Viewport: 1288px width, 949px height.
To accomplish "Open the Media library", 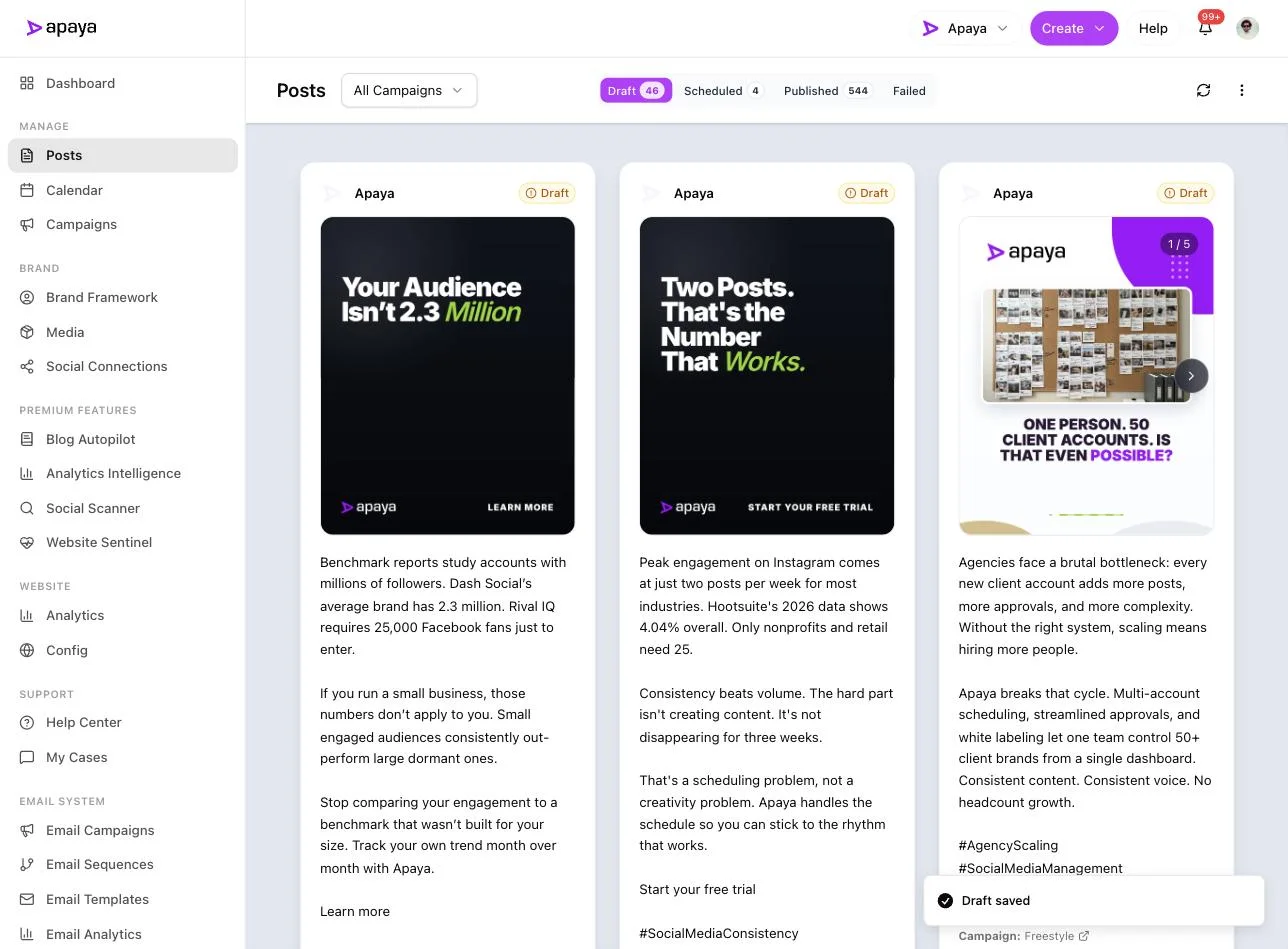I will [123, 332].
